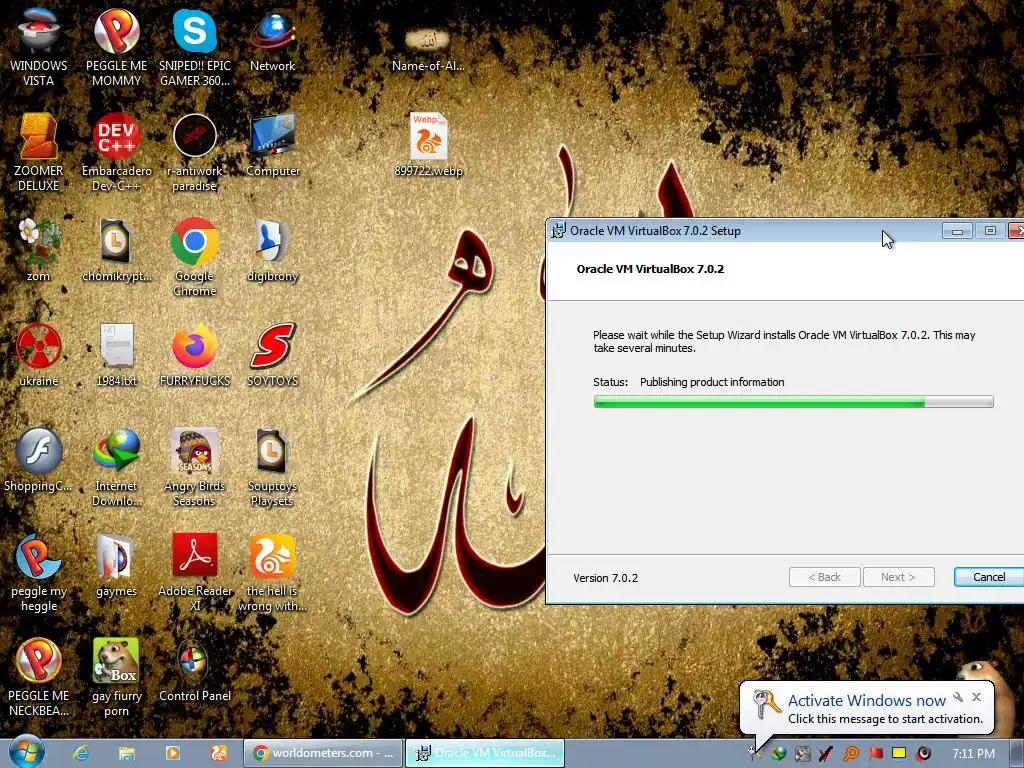Click the red-and-black pen tray icon
The height and width of the screenshot is (768, 1024).
[x=825, y=754]
